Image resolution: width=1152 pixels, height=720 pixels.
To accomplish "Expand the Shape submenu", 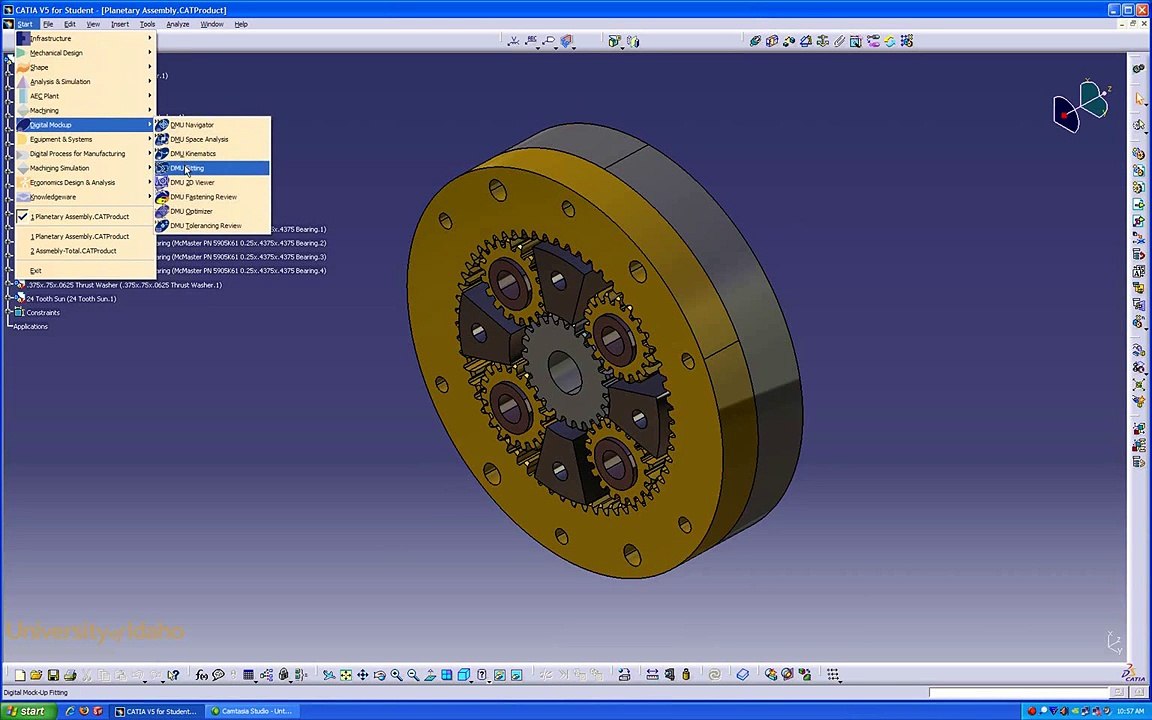I will pyautogui.click(x=85, y=67).
